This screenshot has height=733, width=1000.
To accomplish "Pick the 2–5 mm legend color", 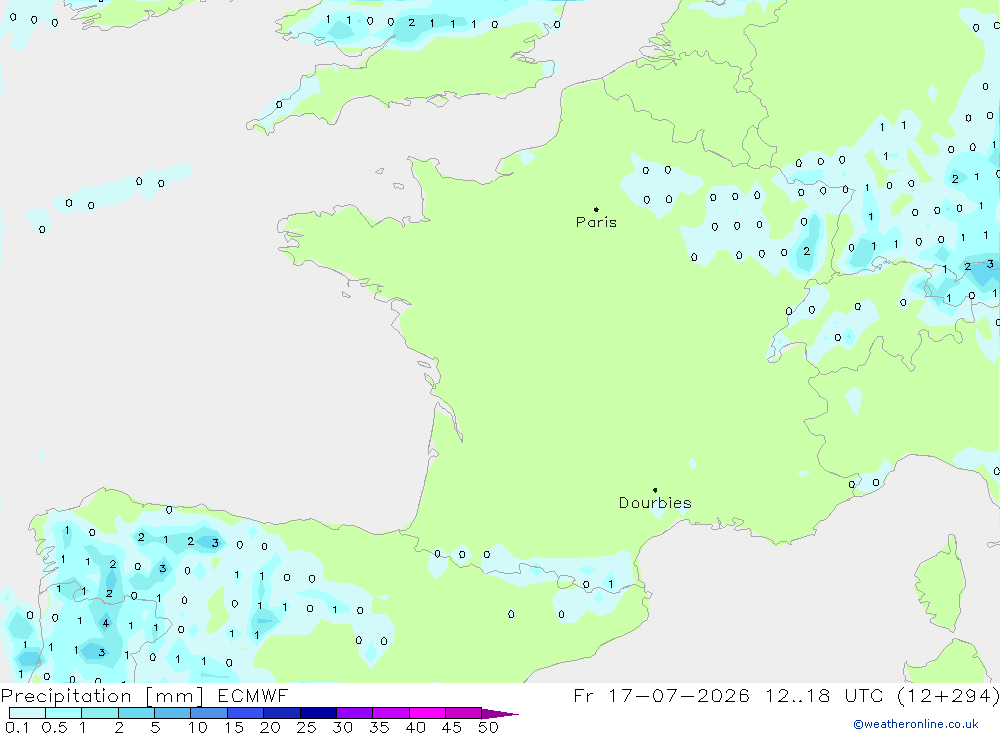I will tap(136, 713).
